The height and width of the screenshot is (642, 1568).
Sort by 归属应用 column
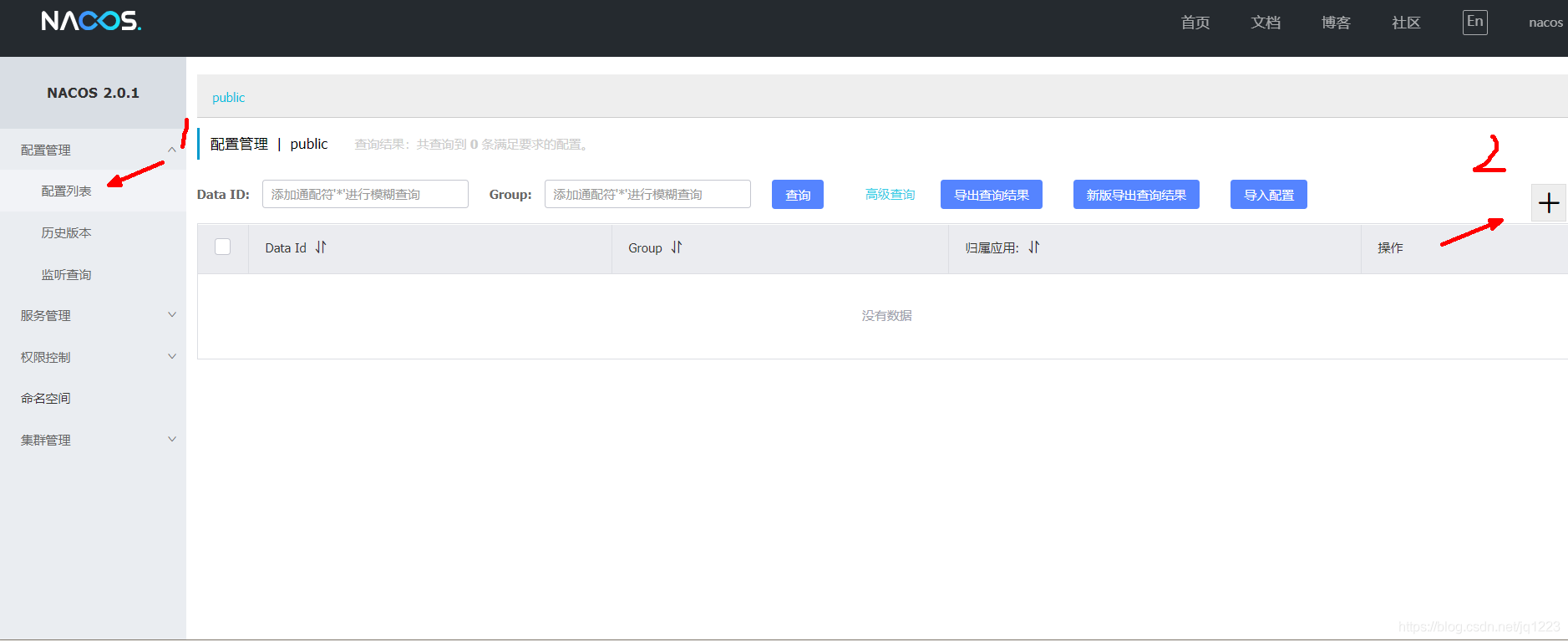click(1034, 247)
